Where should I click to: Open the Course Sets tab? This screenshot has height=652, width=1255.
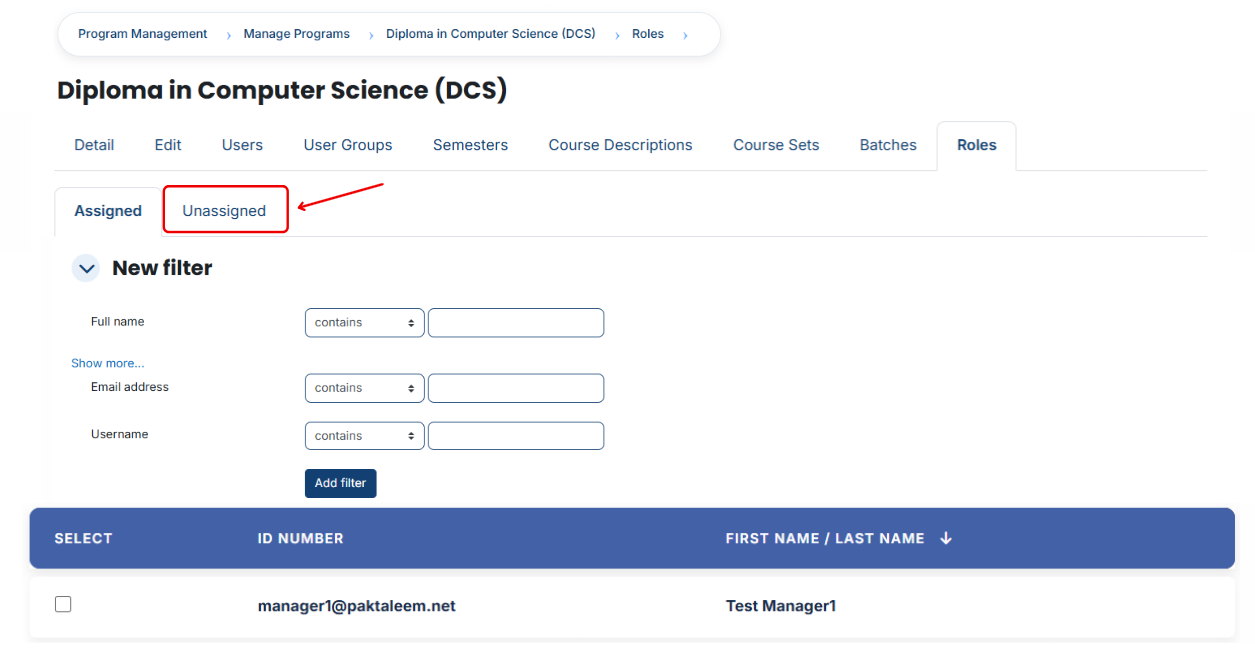coord(776,145)
